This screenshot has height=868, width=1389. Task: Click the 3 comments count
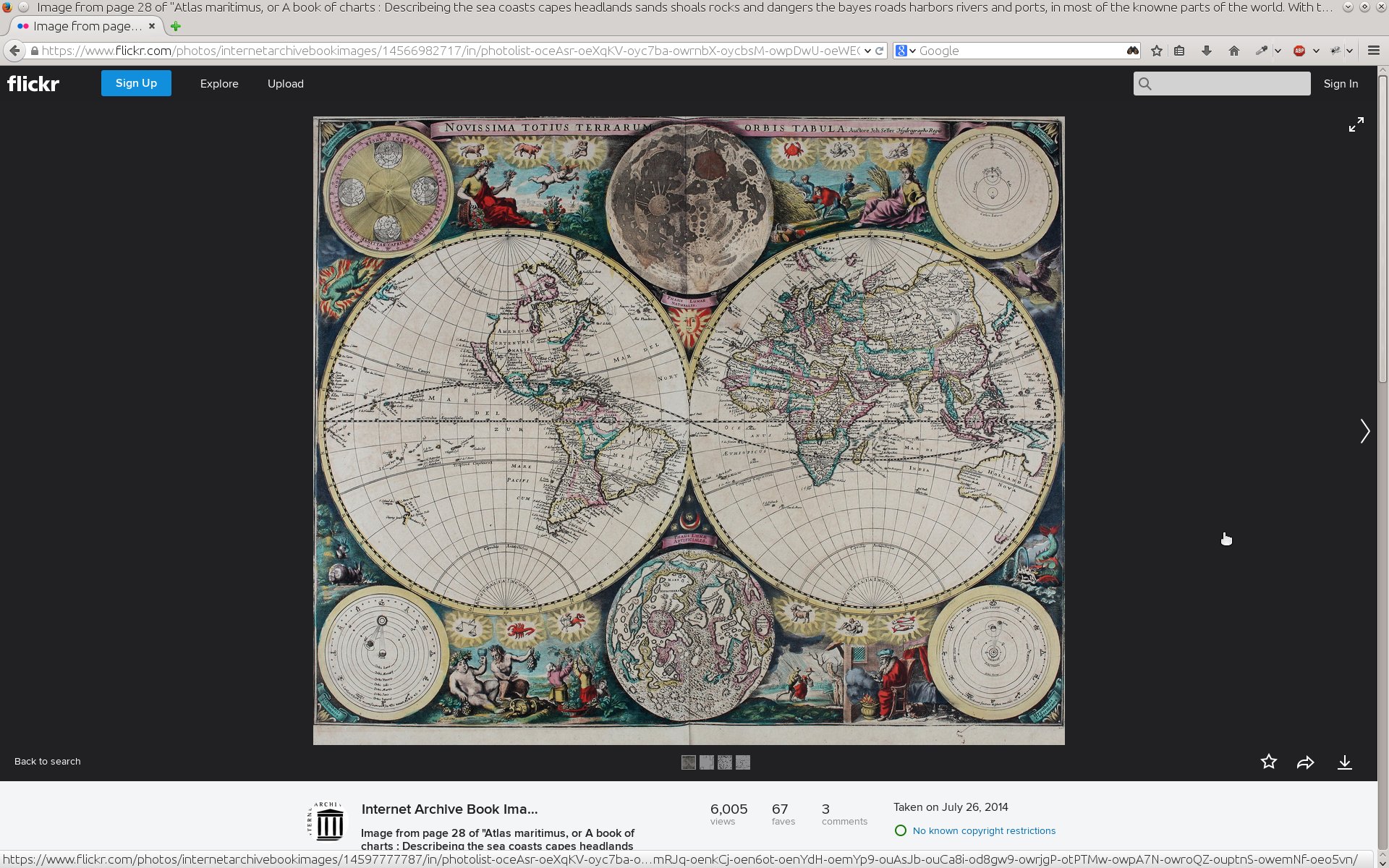[x=844, y=814]
